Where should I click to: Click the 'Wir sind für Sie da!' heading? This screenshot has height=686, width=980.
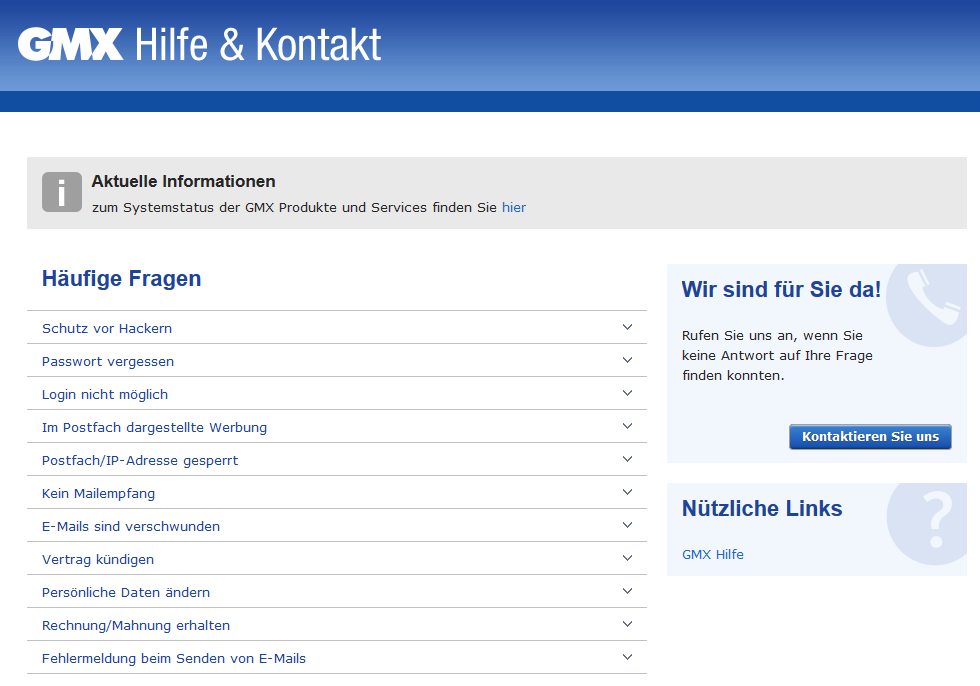(781, 290)
